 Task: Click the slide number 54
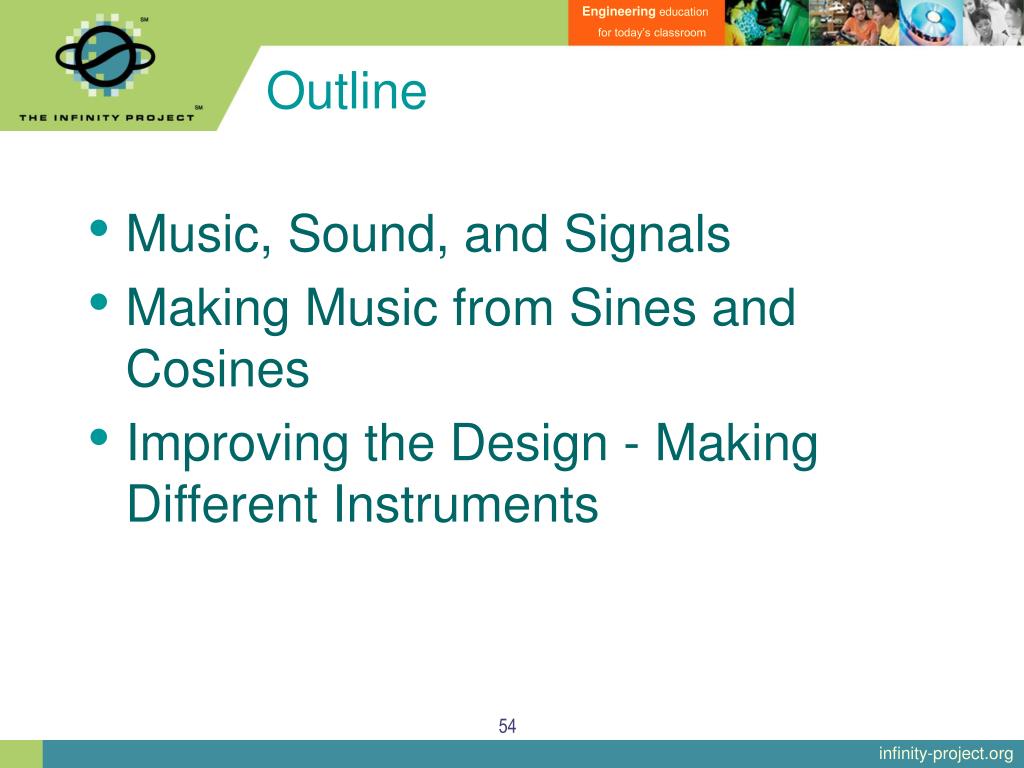coord(507,726)
